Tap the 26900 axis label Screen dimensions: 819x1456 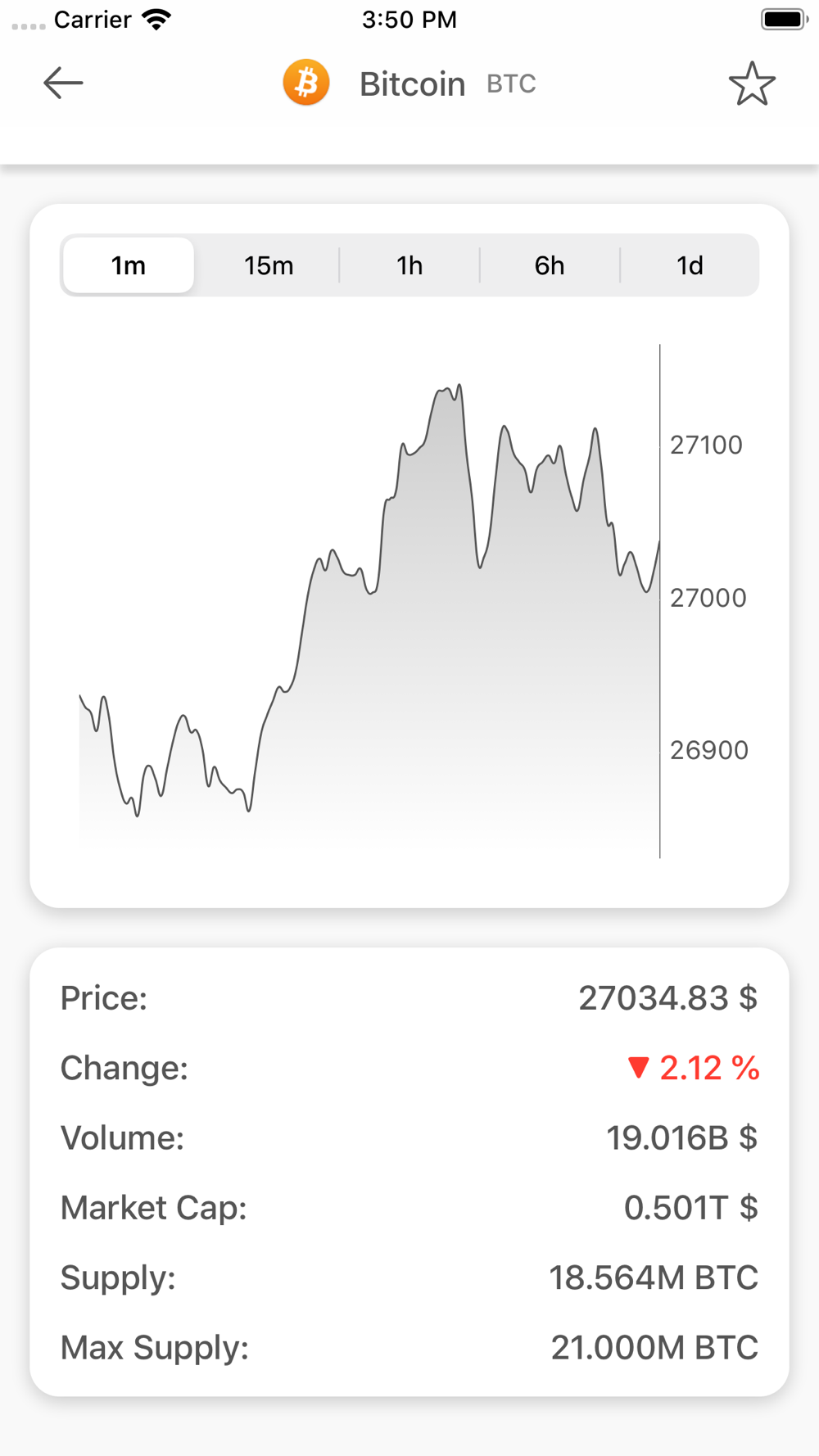(x=708, y=750)
